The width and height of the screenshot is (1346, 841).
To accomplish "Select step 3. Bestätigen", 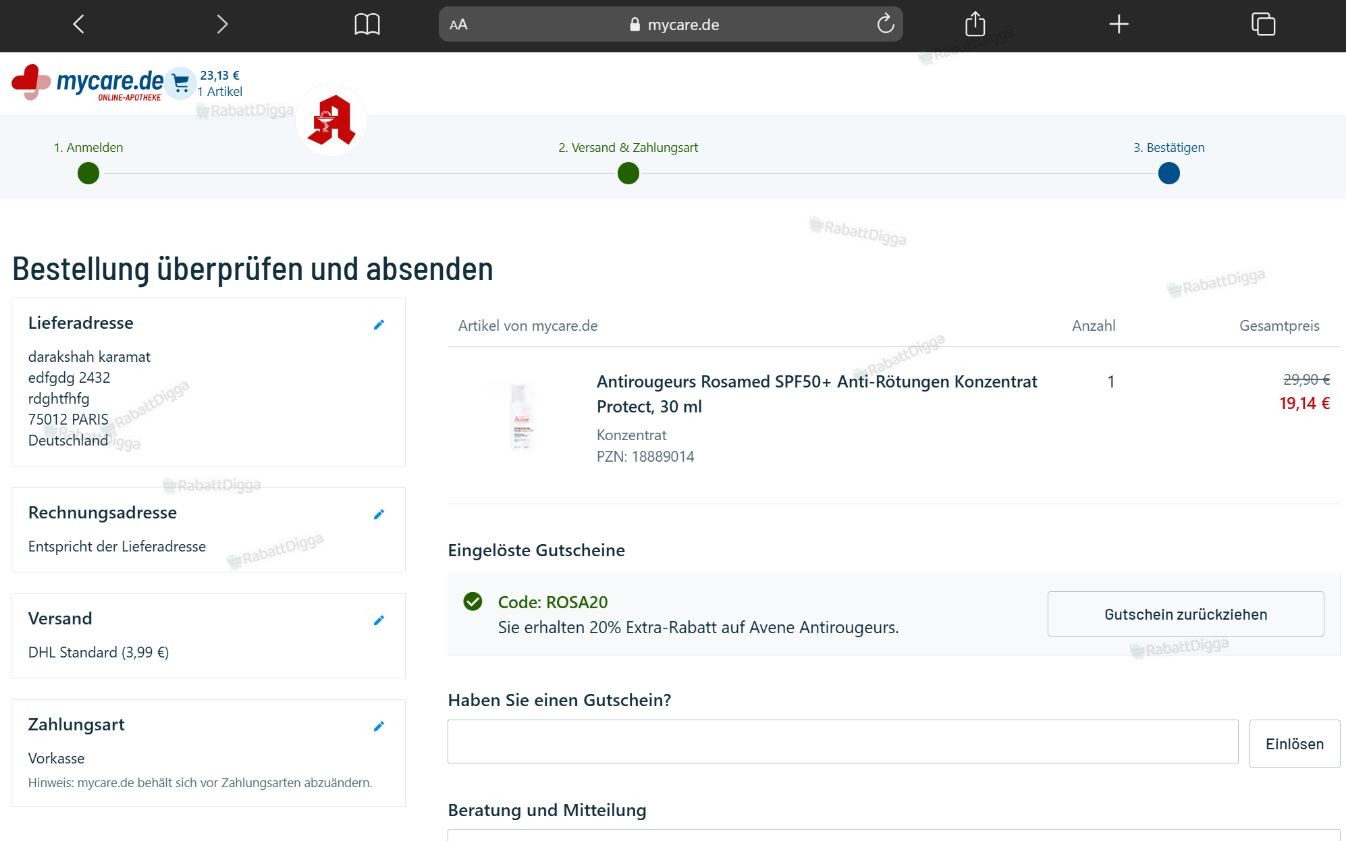I will click(x=1169, y=162).
